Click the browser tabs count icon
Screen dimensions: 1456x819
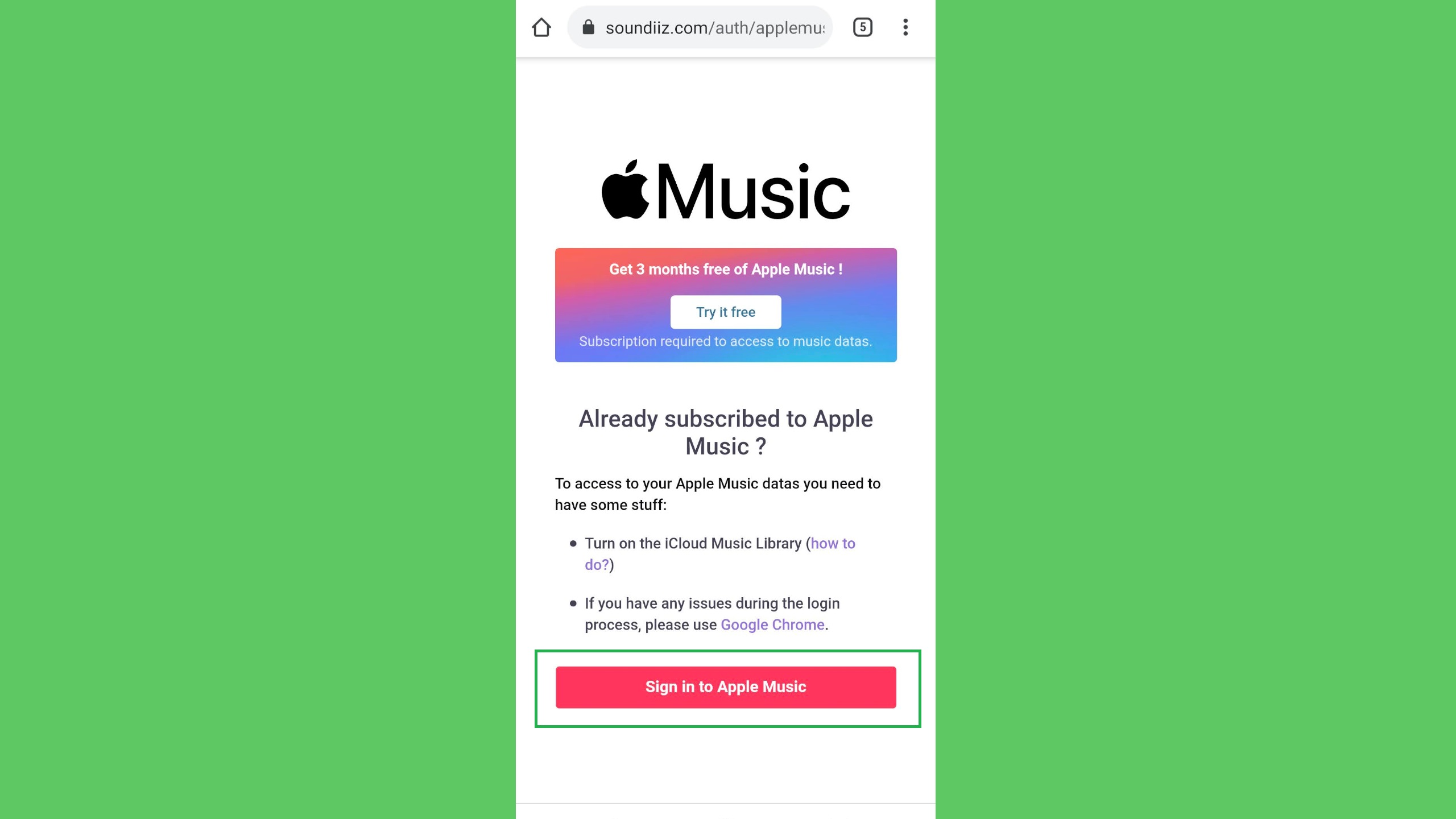[862, 27]
